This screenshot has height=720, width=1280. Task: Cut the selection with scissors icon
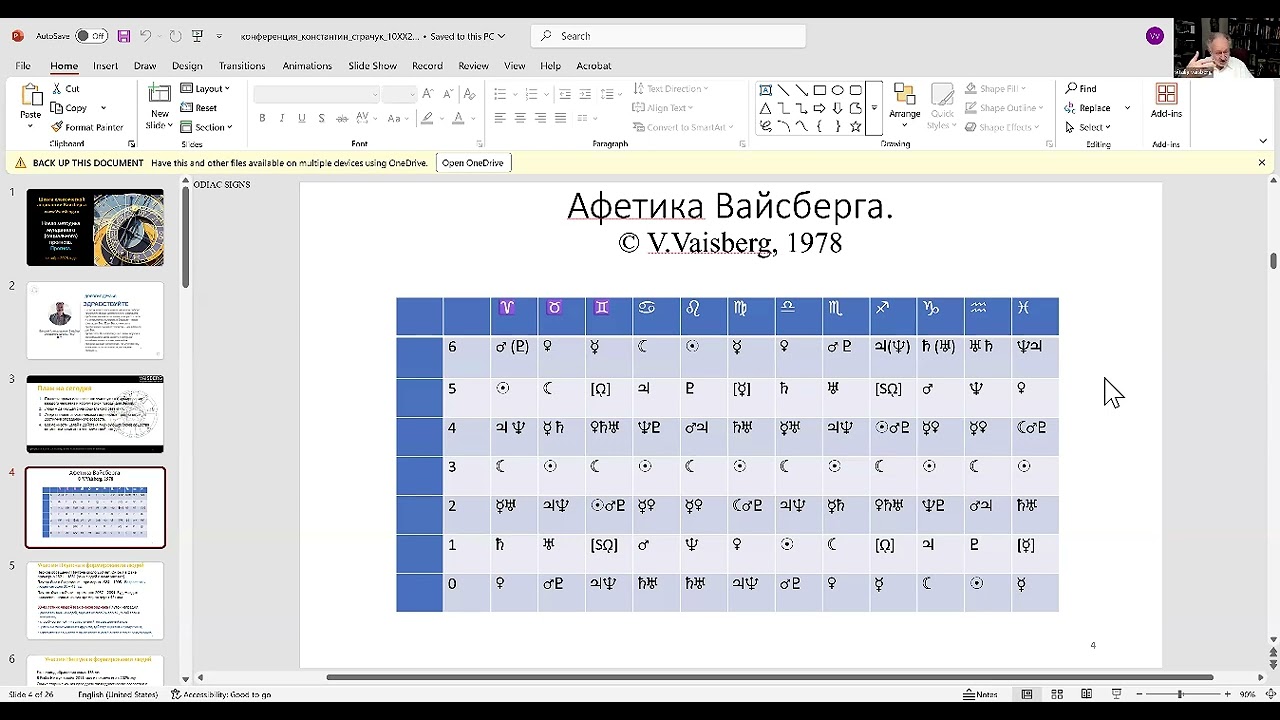[66, 88]
